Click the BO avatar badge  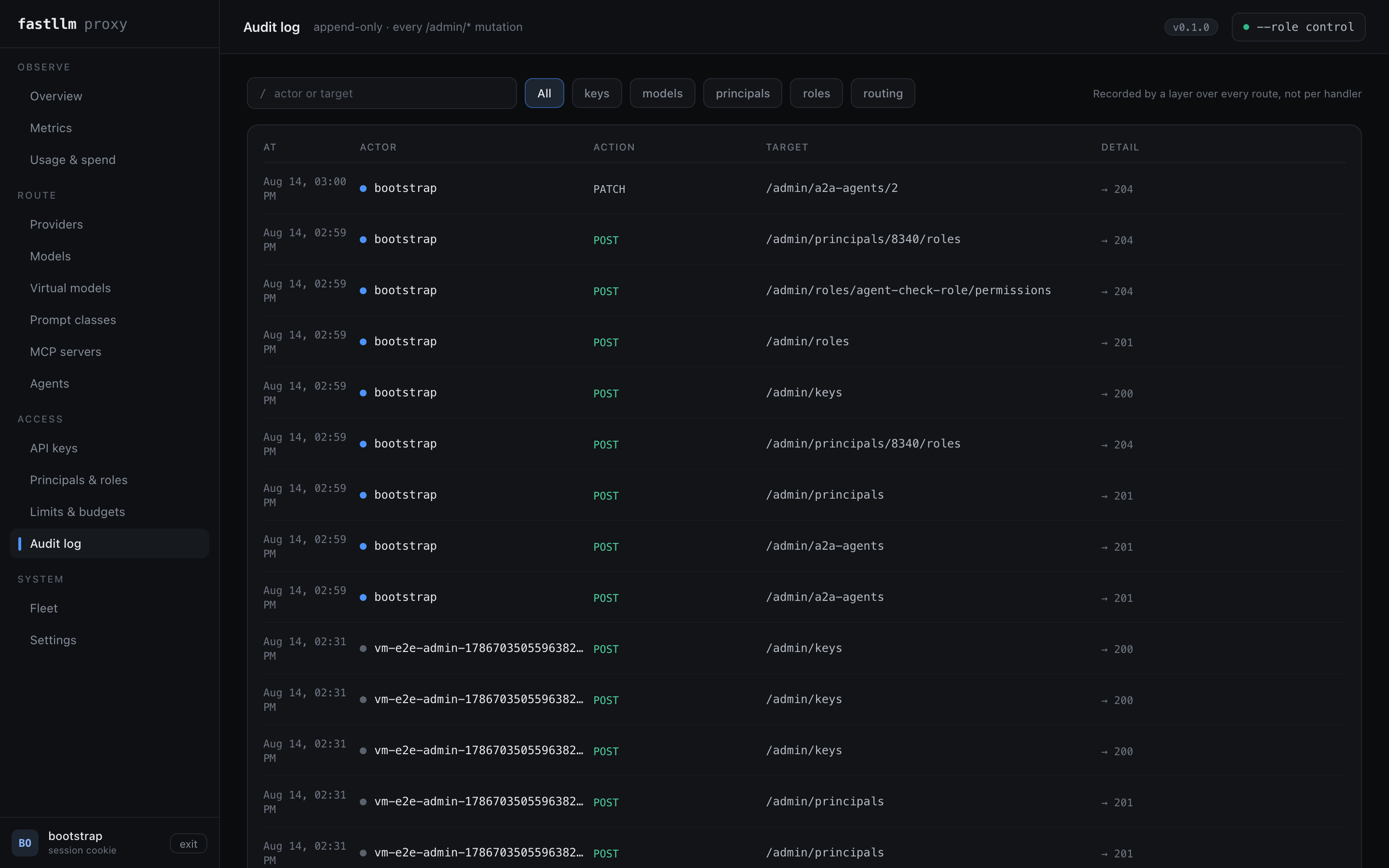(25, 843)
